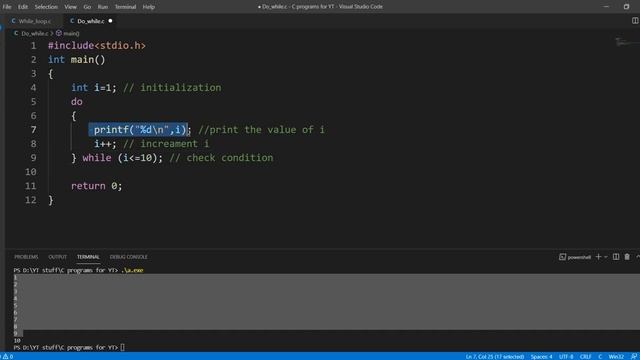Click the '//print the value of i' comment

click(262, 130)
